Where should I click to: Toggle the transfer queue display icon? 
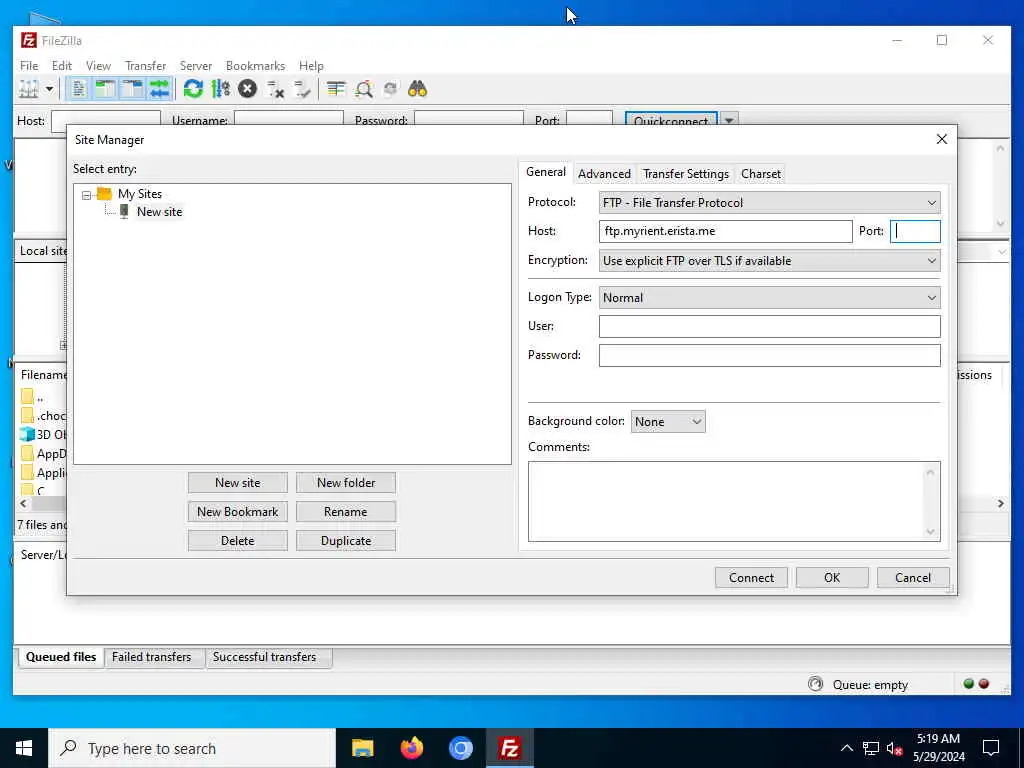pos(159,89)
